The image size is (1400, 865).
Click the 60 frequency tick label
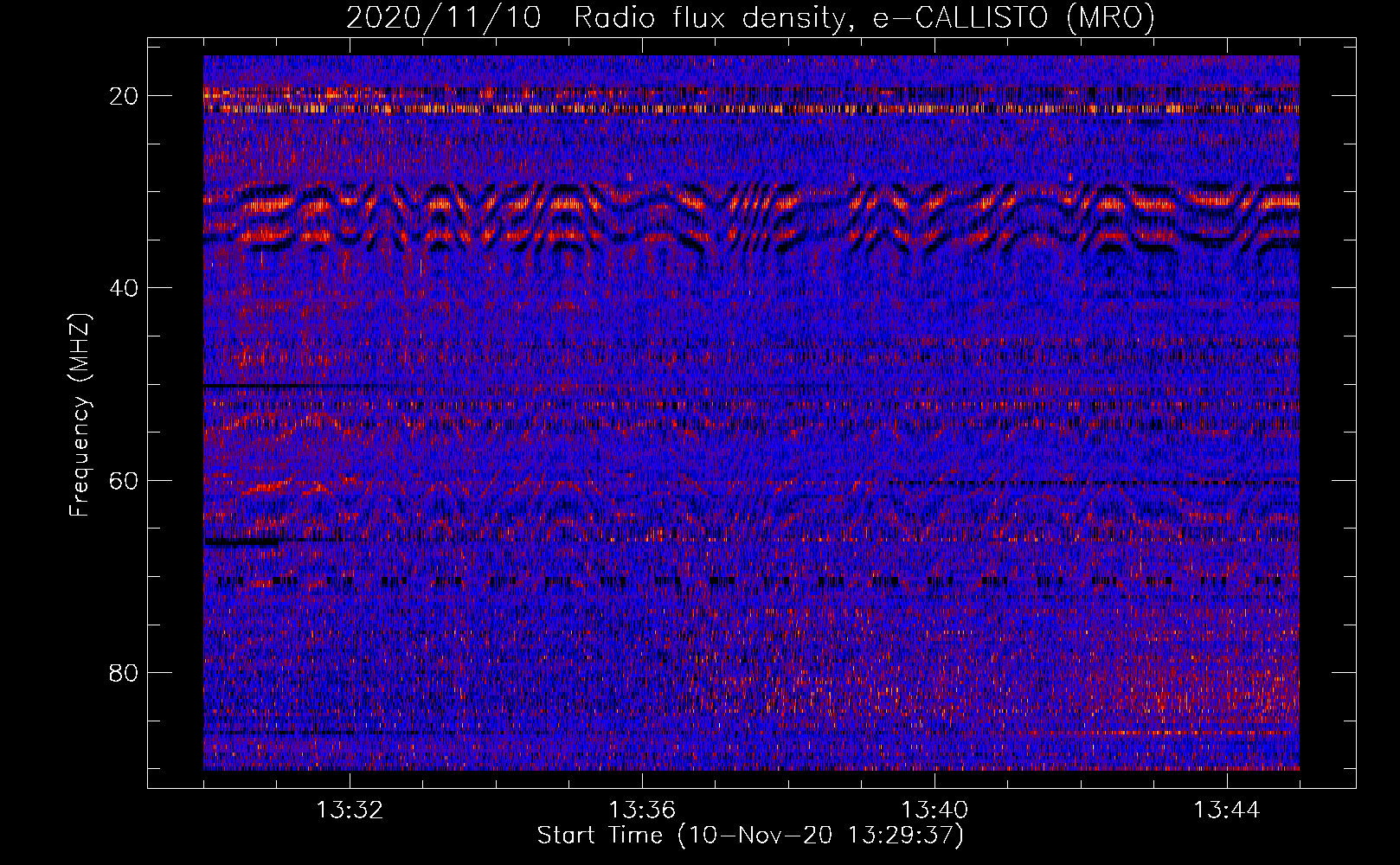point(125,480)
